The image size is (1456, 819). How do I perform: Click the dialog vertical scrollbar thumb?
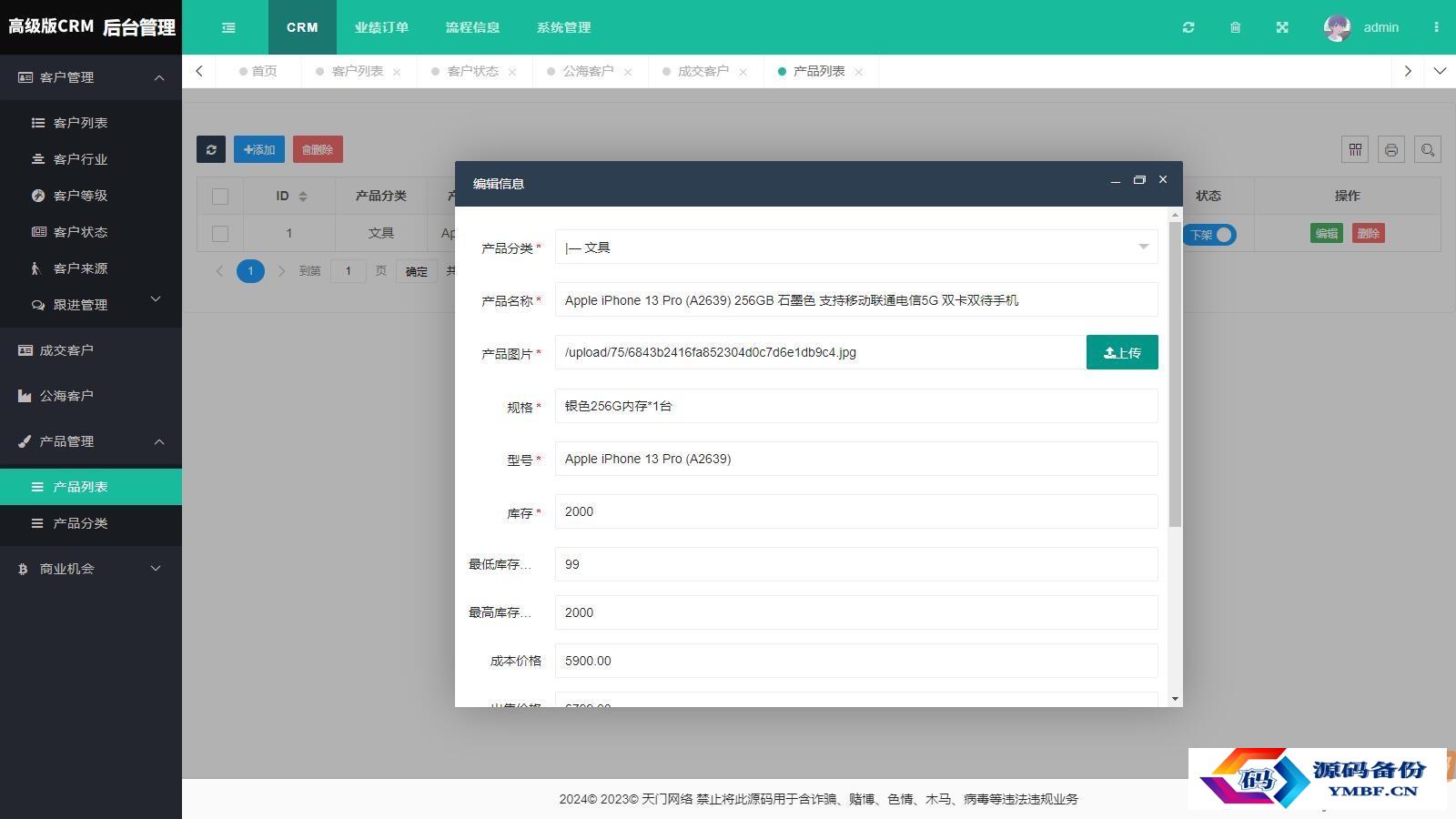pos(1175,373)
